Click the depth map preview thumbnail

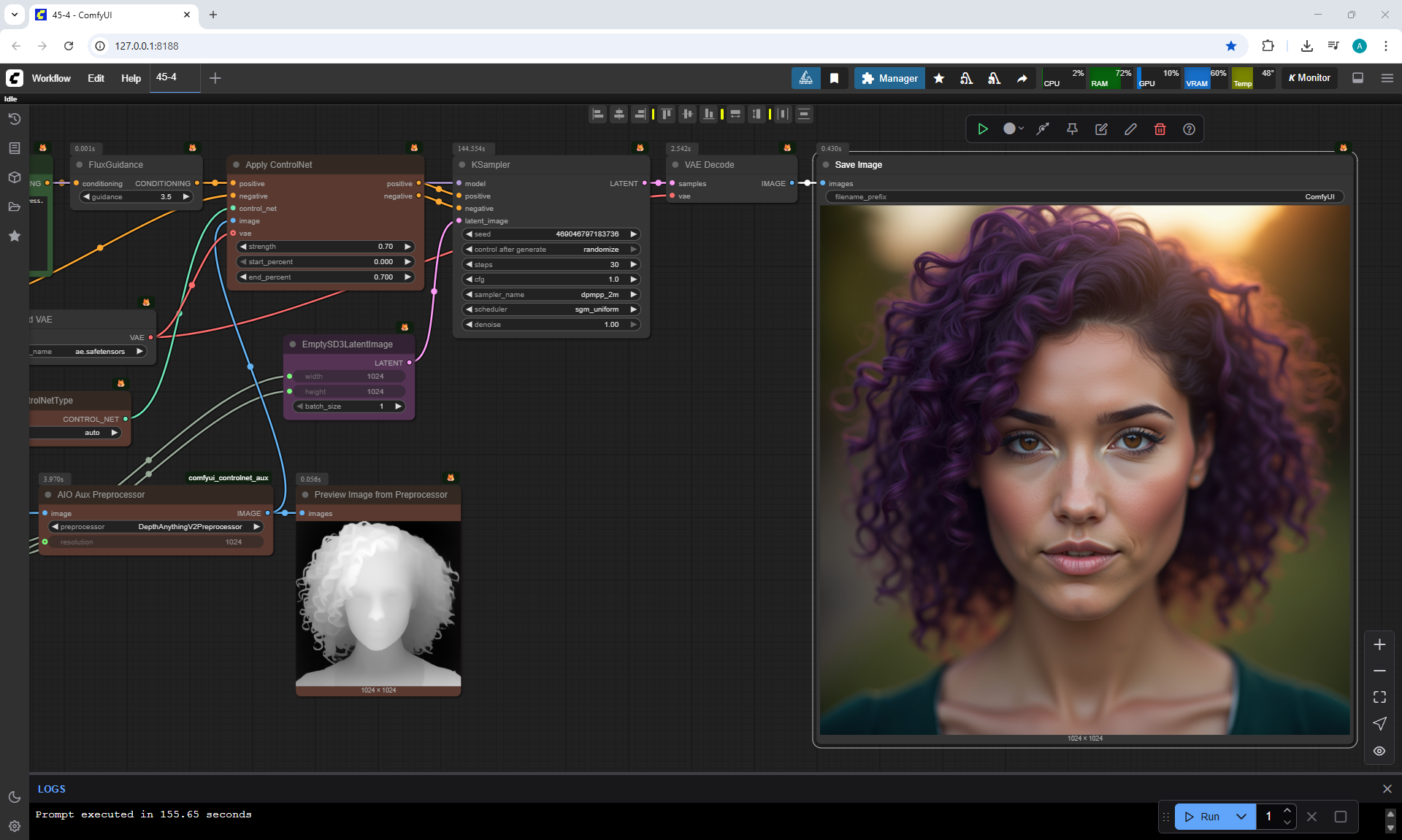378,604
